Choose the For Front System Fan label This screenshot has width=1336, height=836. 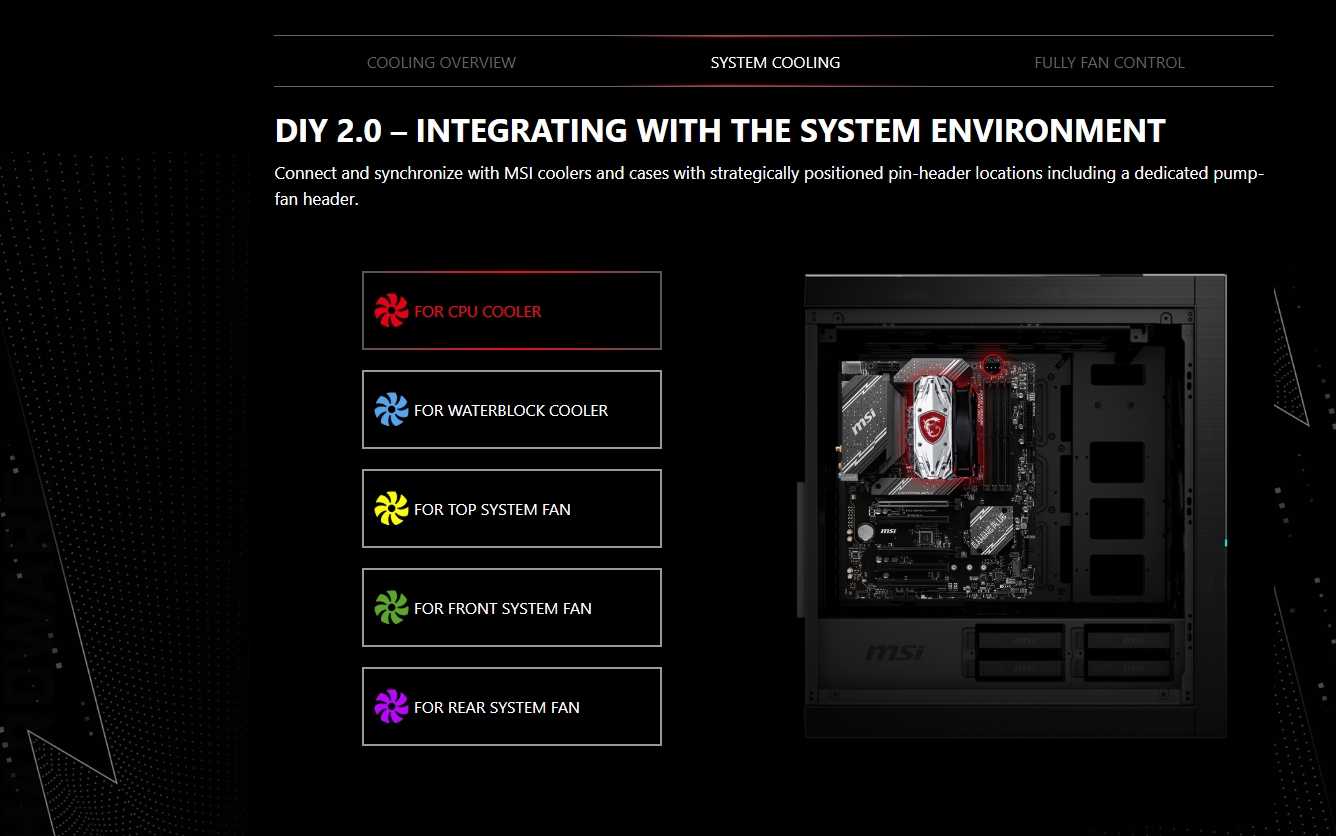tap(503, 609)
